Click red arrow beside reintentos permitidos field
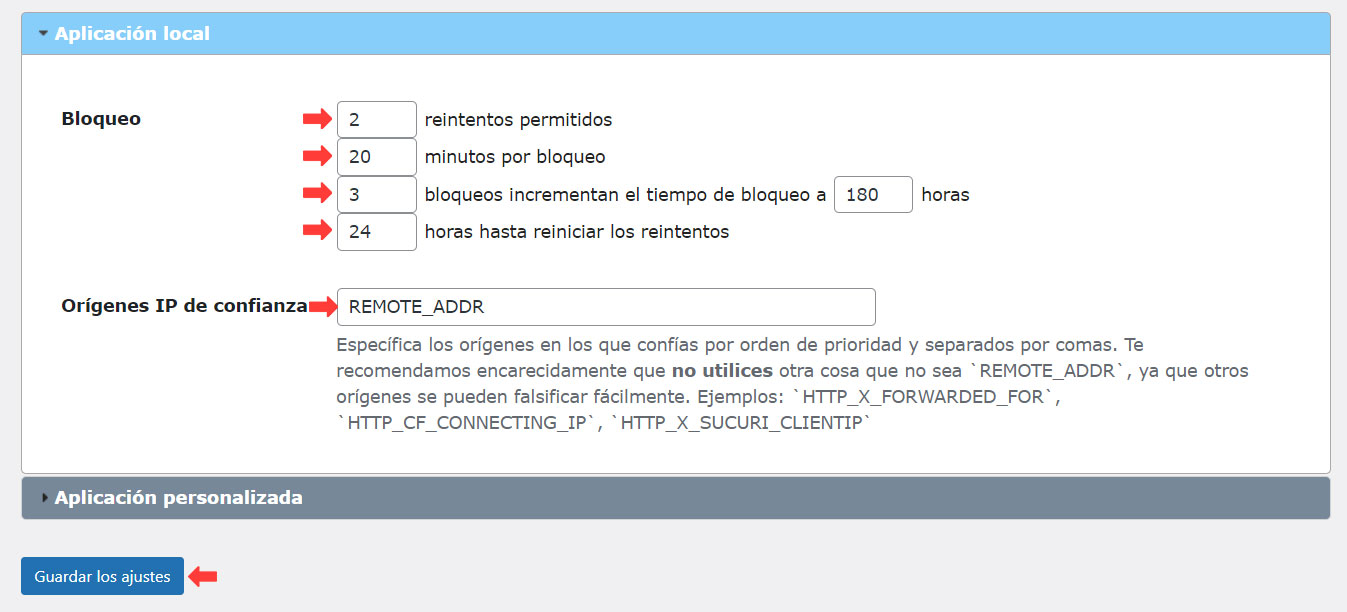Screen dimensions: 1347x612 point(317,119)
